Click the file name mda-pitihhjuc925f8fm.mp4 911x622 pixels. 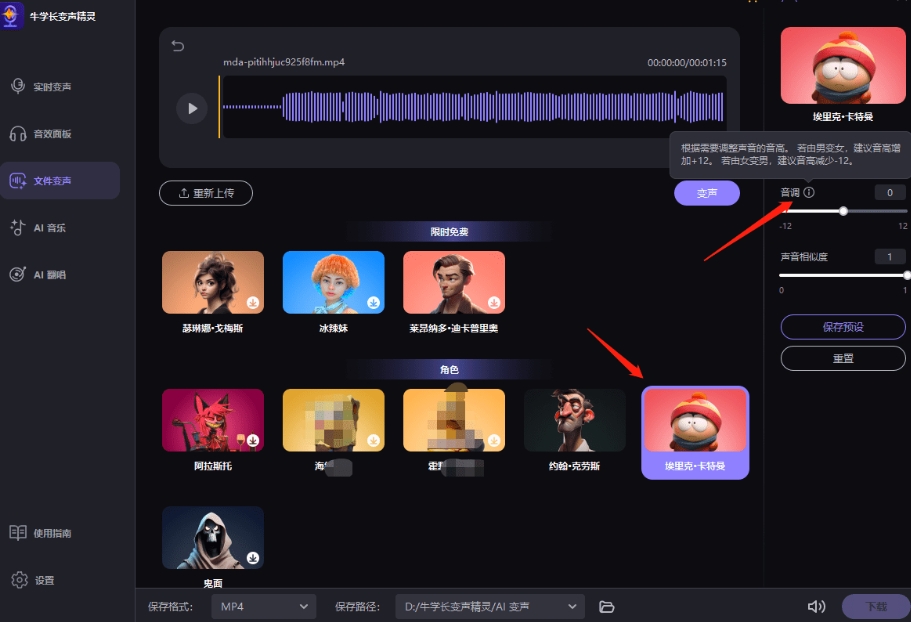[x=284, y=62]
